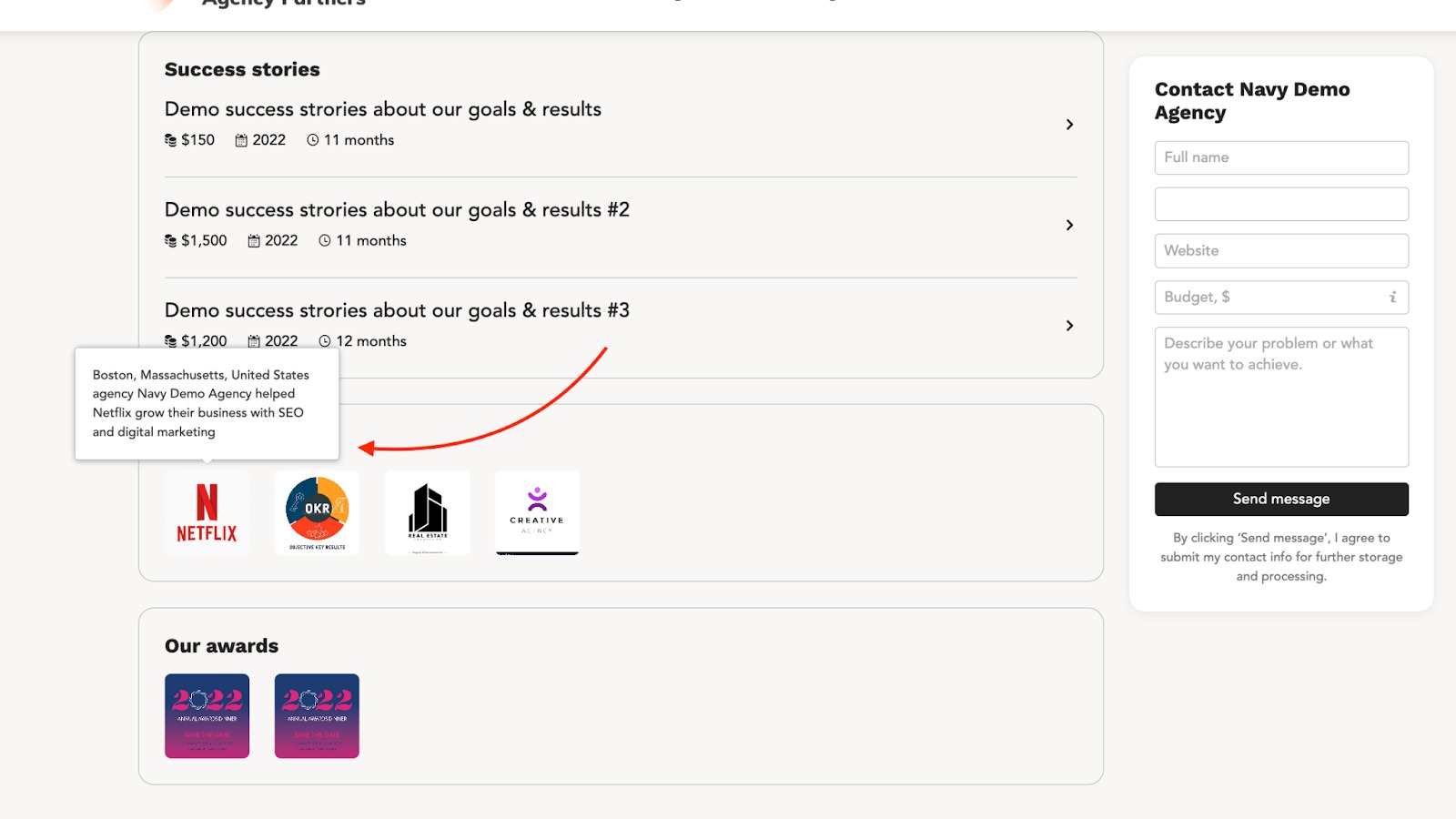Open the OKR client logo
The image size is (1456, 819).
[x=317, y=512]
